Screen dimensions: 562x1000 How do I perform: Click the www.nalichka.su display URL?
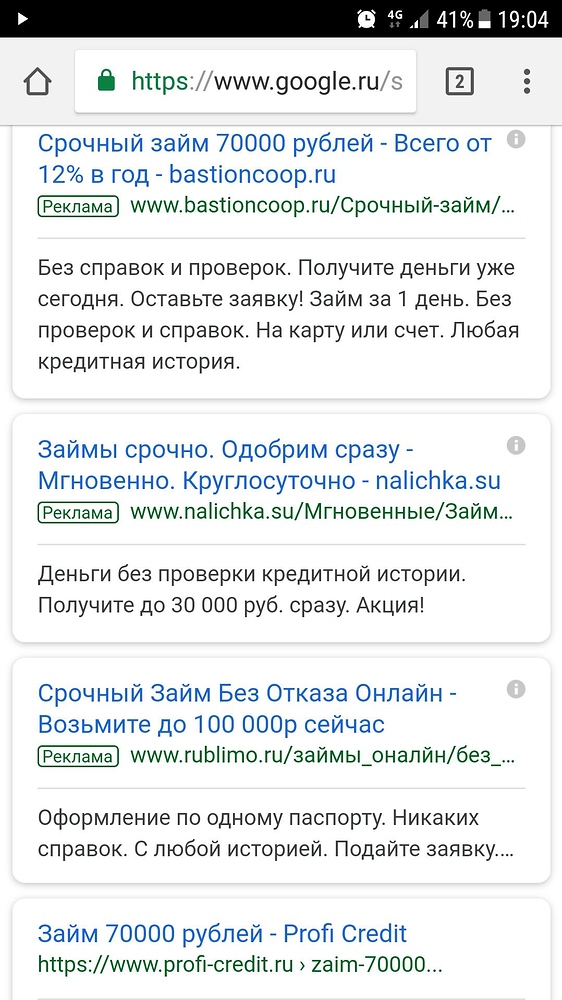coord(322,513)
